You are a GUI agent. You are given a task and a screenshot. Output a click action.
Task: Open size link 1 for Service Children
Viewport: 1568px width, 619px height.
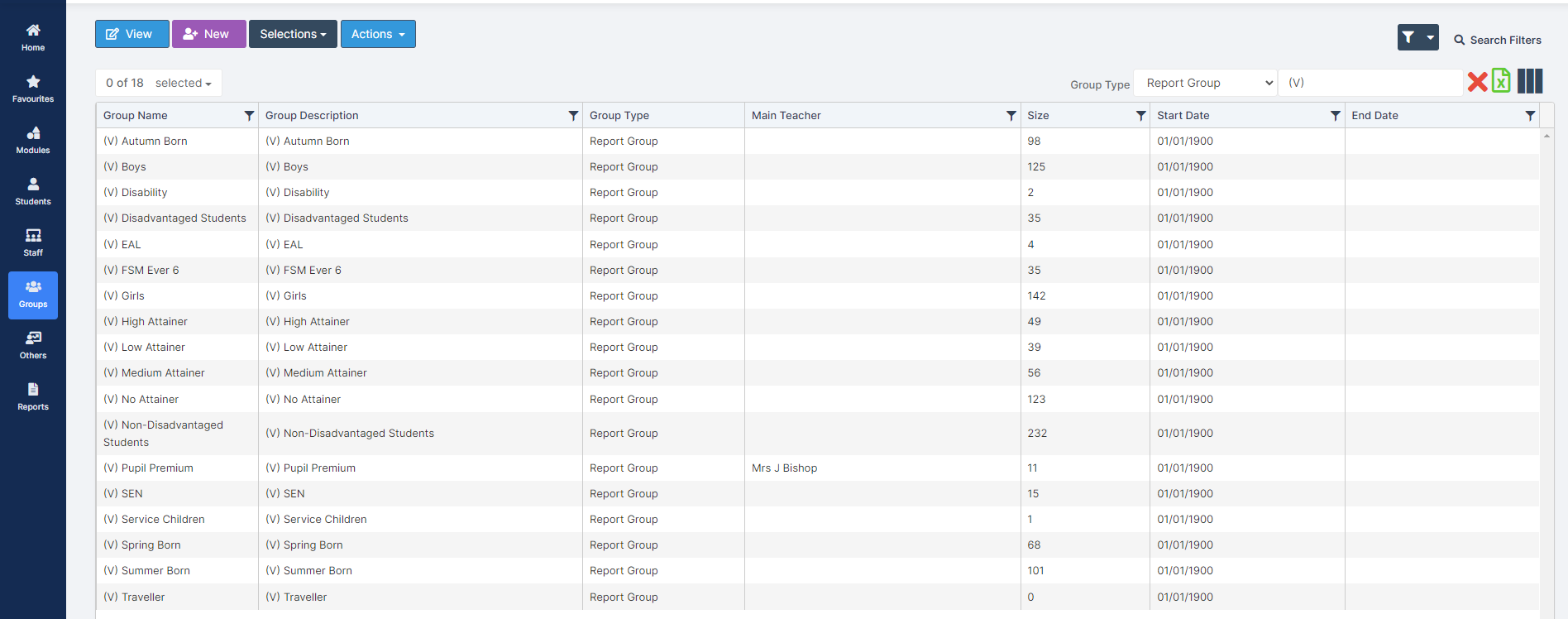coord(1030,520)
